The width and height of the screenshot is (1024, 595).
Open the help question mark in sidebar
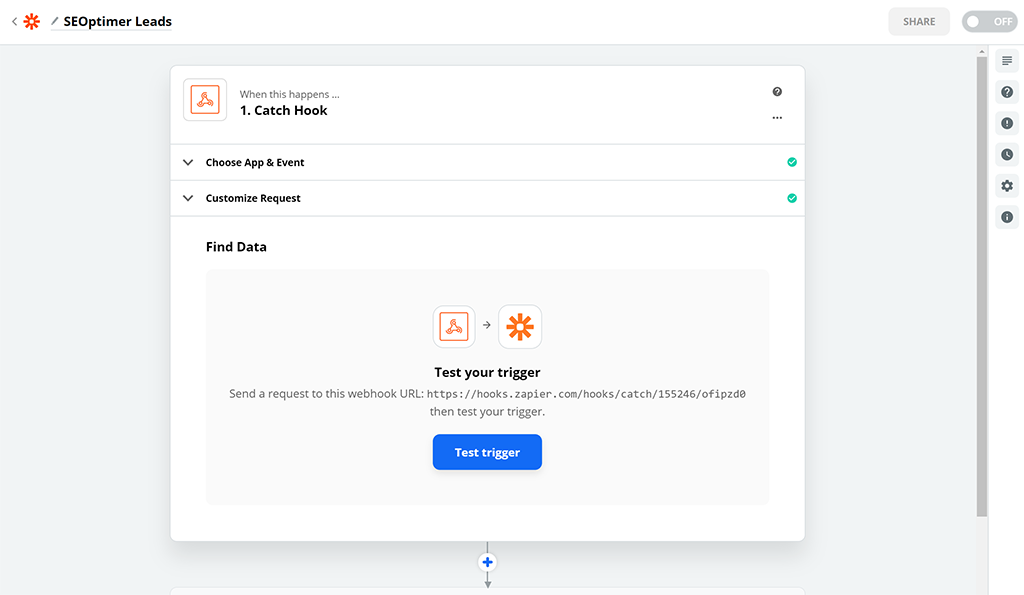1007,92
